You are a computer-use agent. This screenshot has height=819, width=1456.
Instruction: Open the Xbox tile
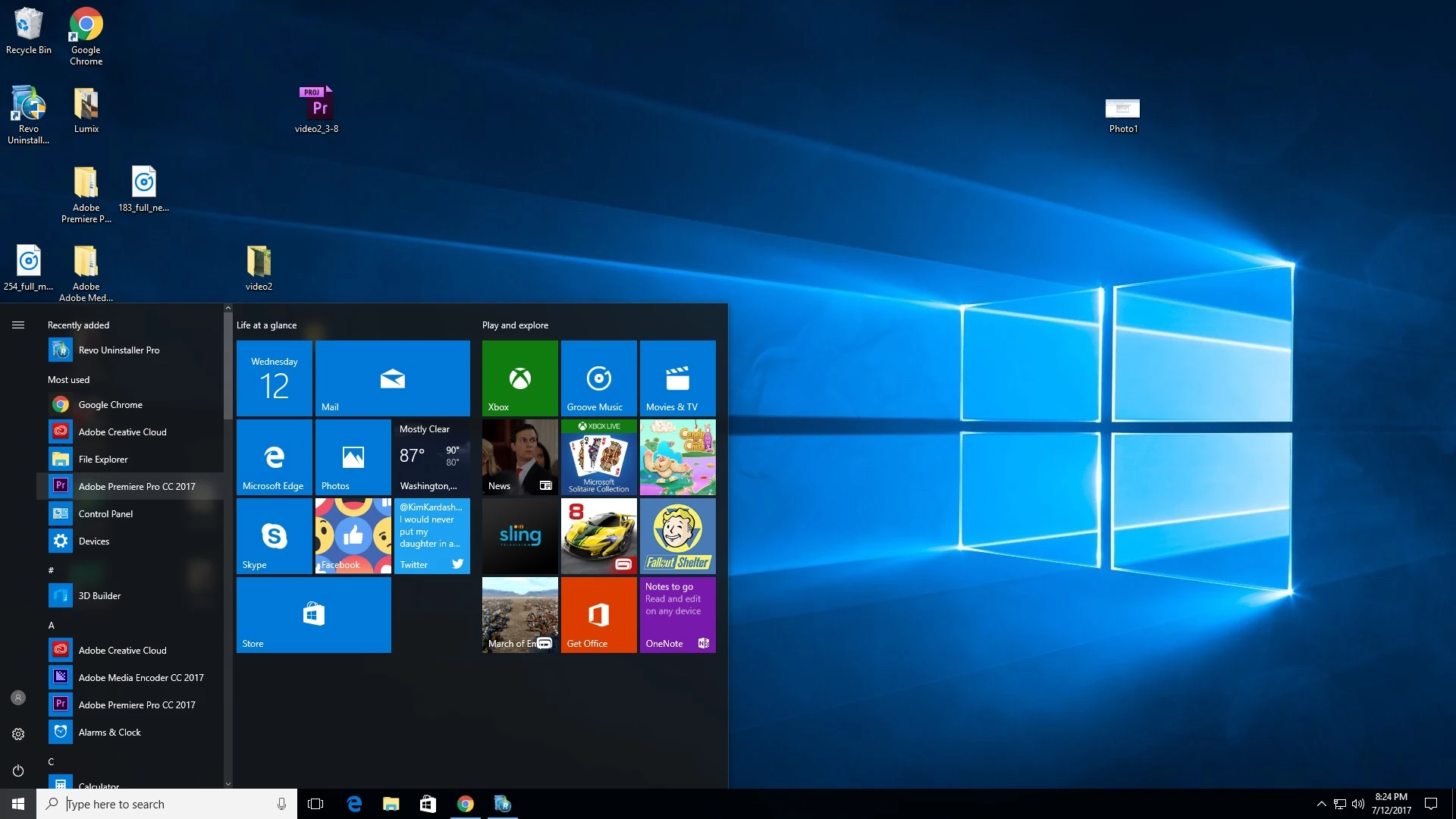(519, 378)
